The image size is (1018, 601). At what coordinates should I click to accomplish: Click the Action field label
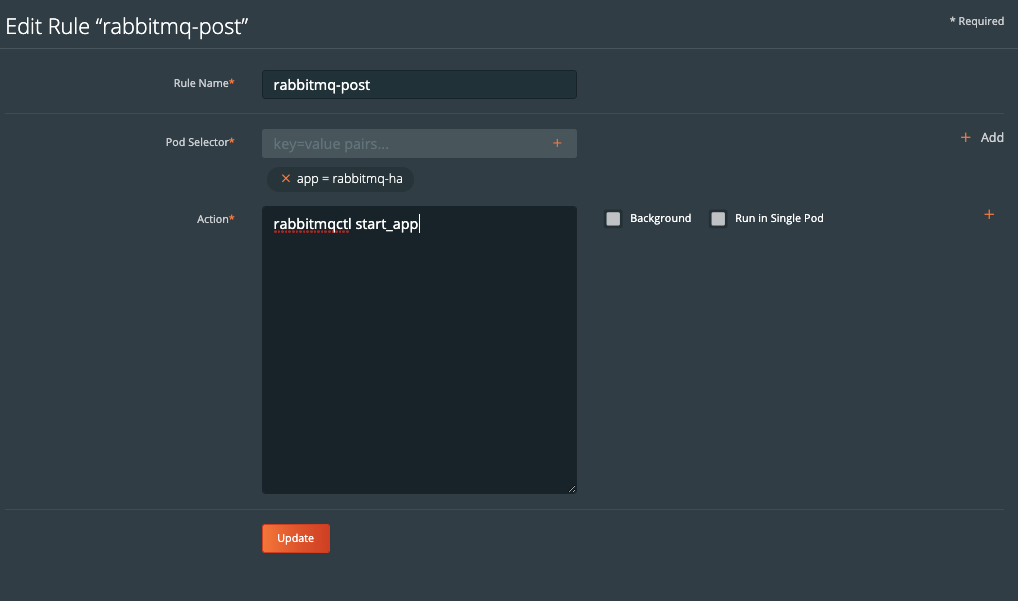(214, 219)
